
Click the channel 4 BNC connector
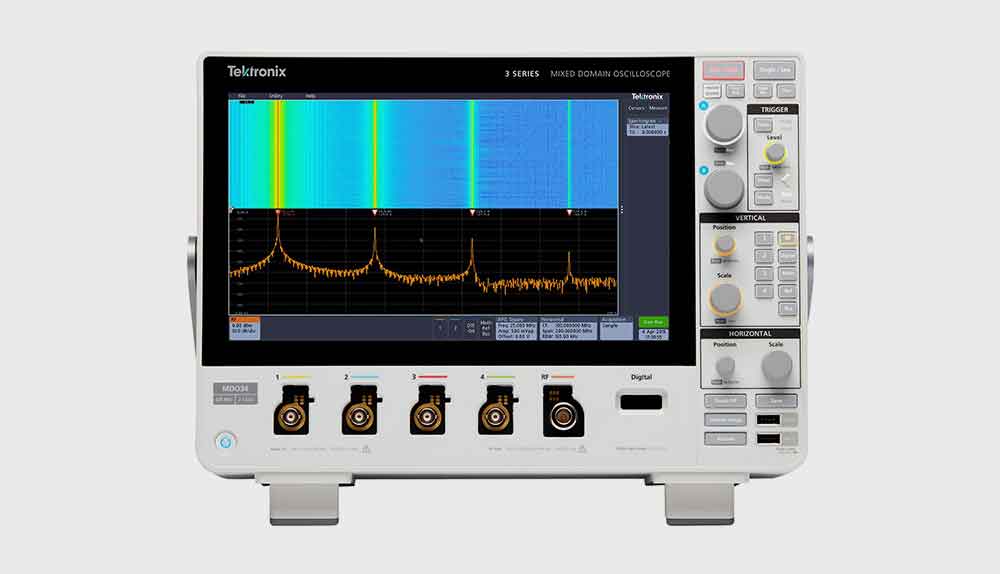[x=496, y=418]
